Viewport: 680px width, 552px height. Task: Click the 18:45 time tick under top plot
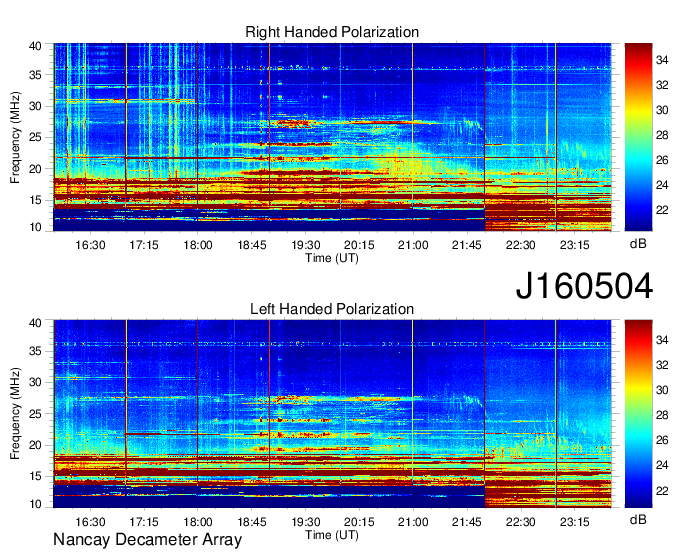pyautogui.click(x=252, y=245)
